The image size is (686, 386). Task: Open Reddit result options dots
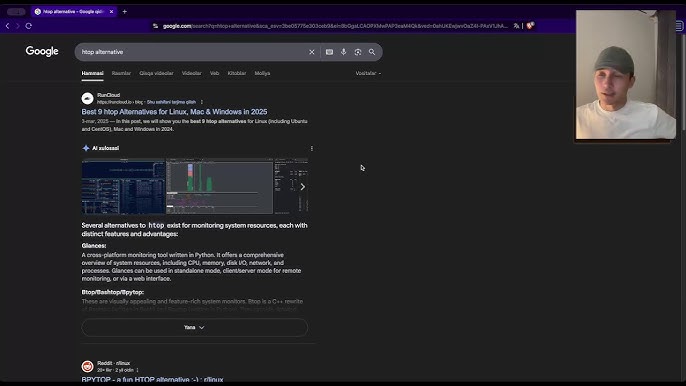(x=137, y=370)
